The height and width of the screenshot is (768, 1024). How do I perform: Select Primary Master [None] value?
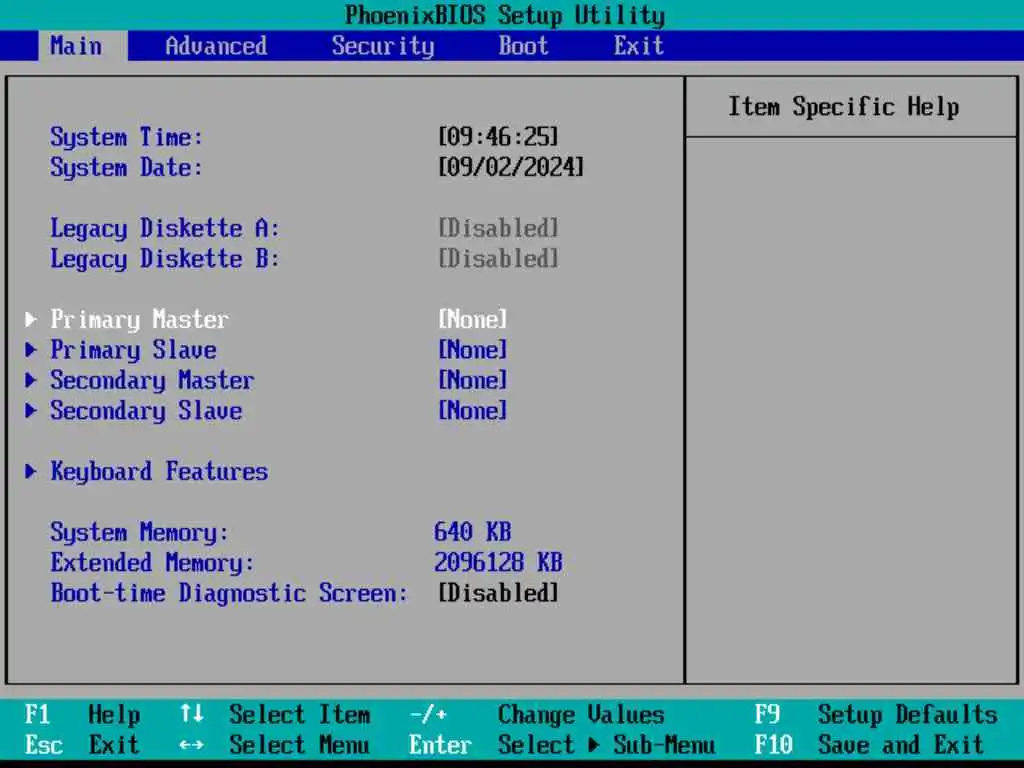[x=472, y=319]
